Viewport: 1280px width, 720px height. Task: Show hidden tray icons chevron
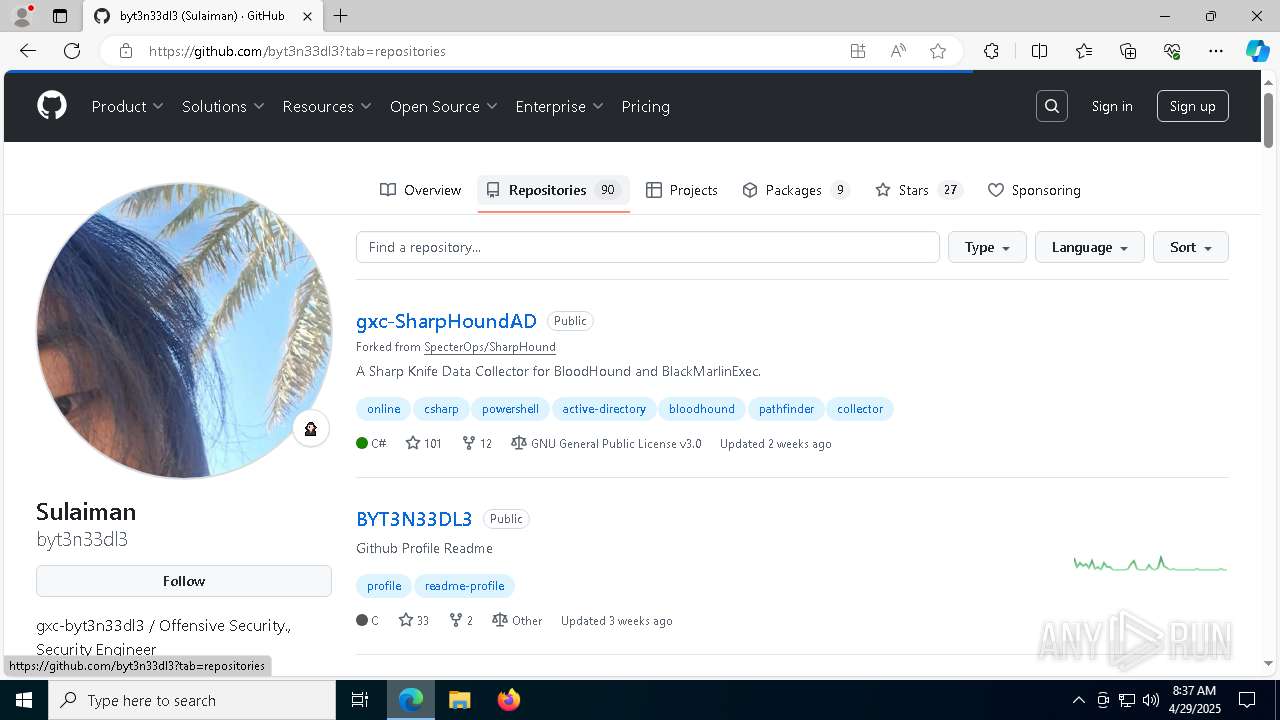coord(1078,700)
